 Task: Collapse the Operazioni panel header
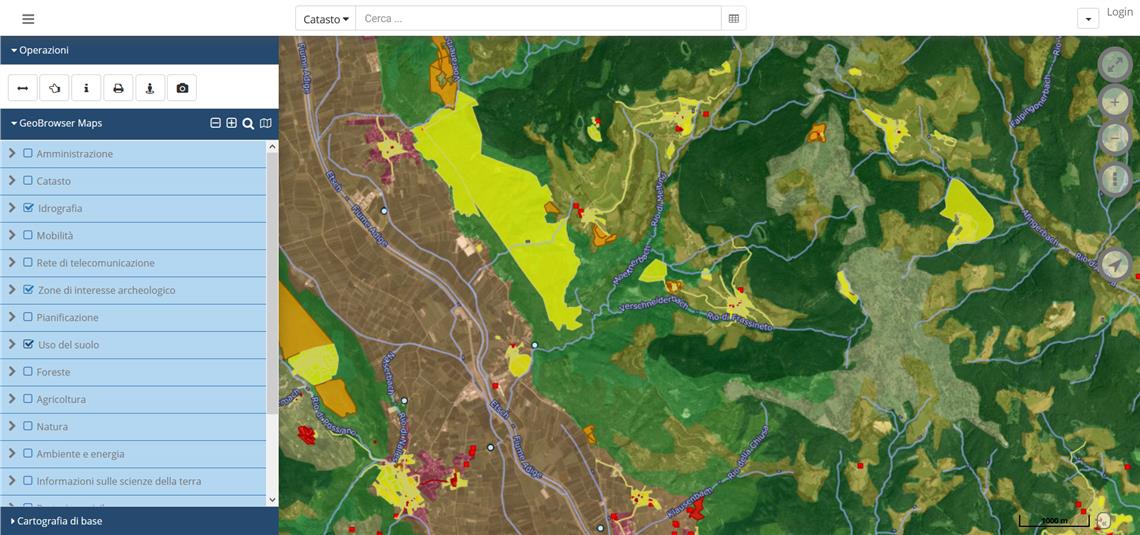click(x=42, y=50)
